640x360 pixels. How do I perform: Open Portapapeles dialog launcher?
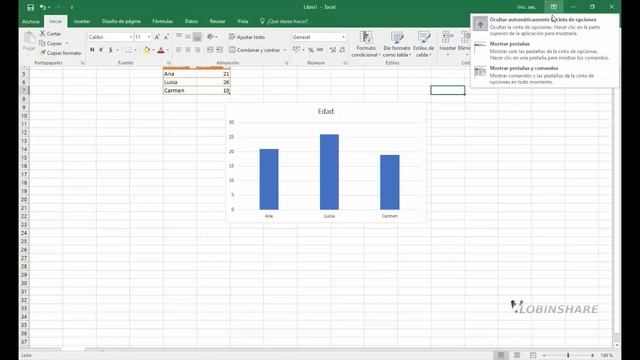pos(83,63)
